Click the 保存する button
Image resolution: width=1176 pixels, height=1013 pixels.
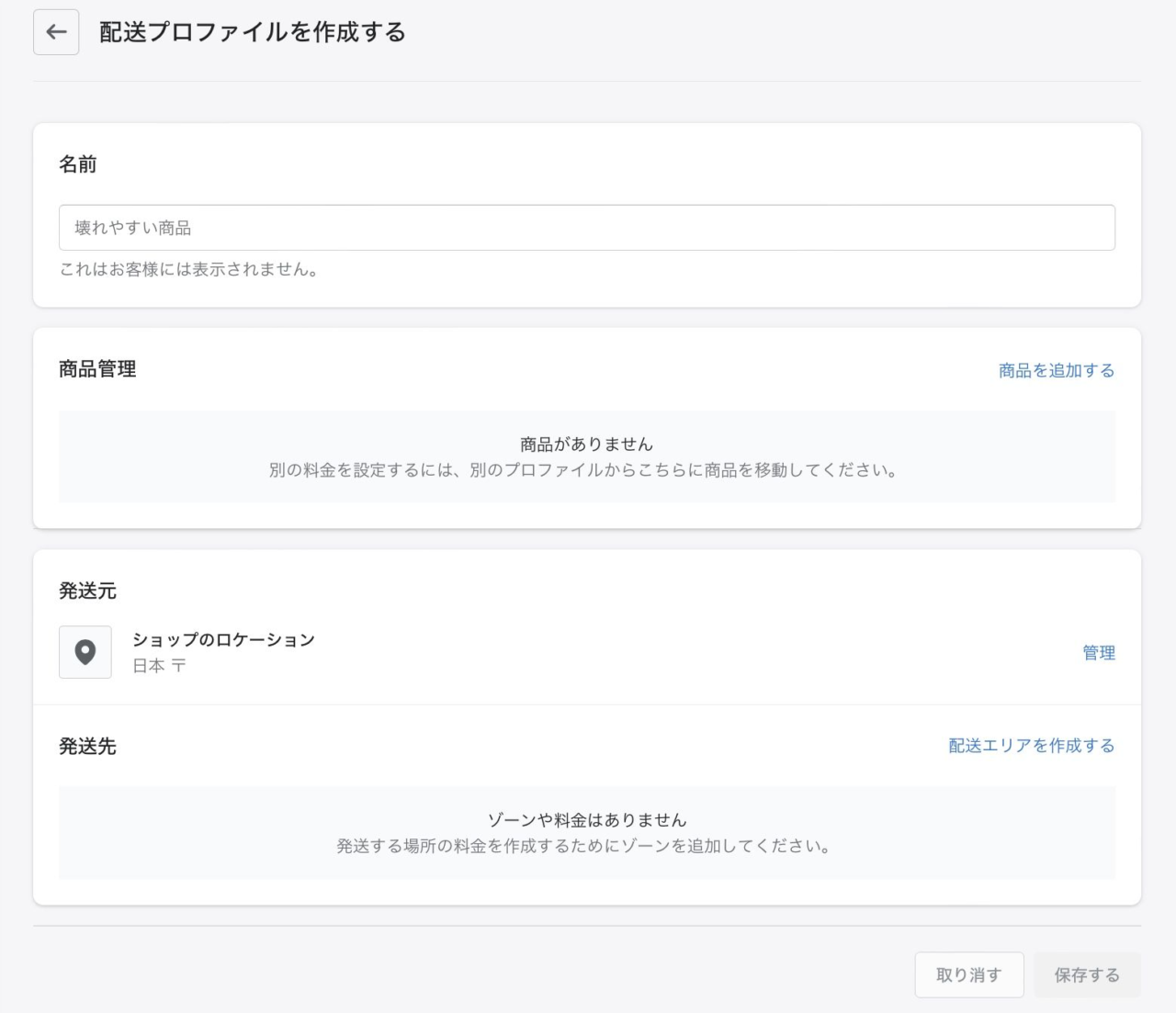click(x=1087, y=974)
